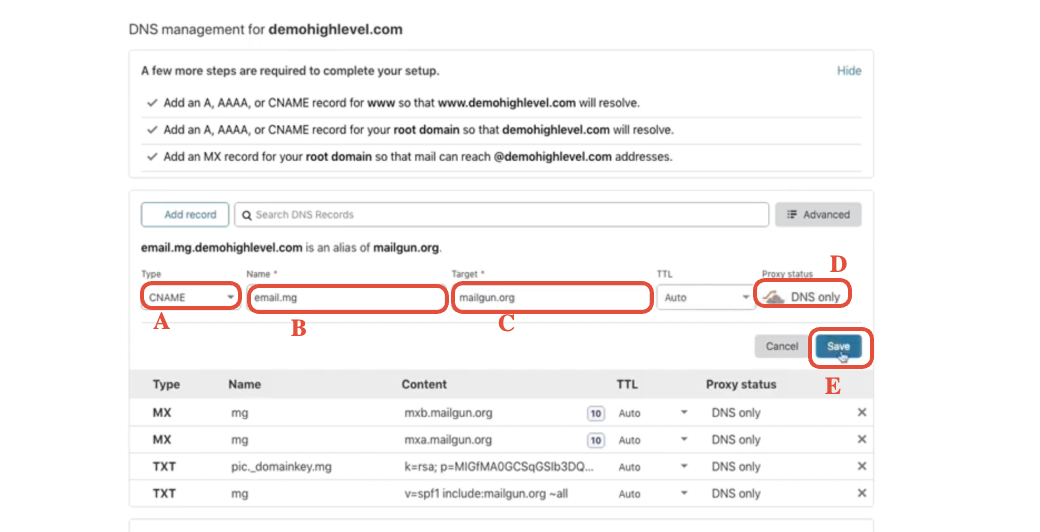
Task: Open TTL dropdown in the new record form
Action: pyautogui.click(x=704, y=297)
